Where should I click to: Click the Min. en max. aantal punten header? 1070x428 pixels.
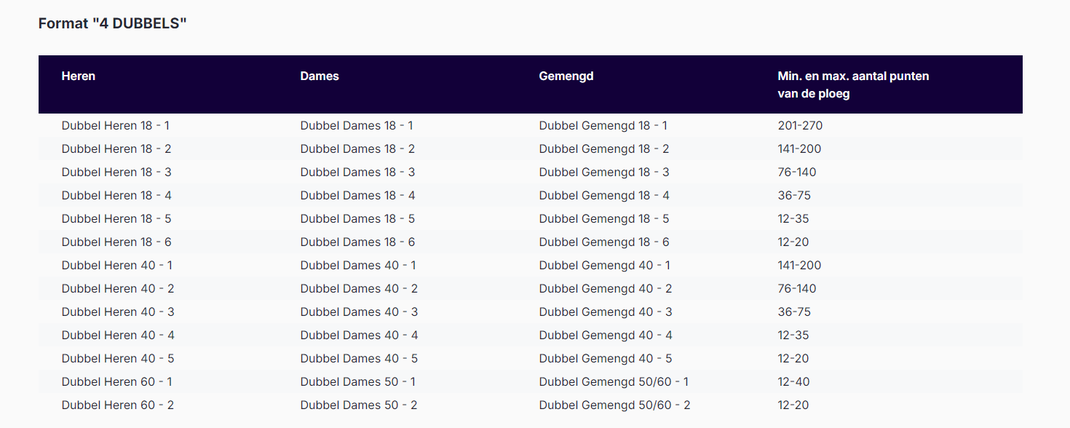(853, 85)
